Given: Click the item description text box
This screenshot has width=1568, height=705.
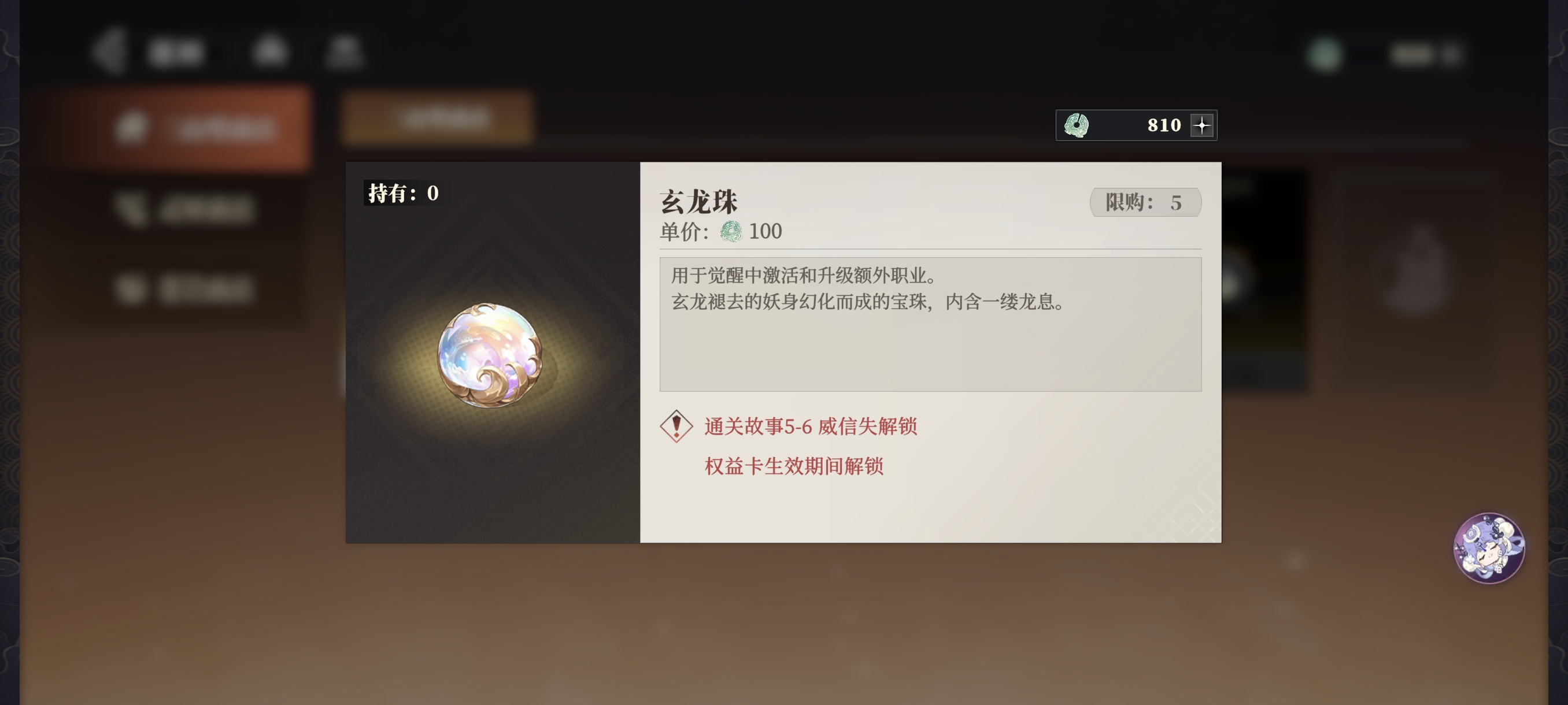Looking at the screenshot, I should tap(930, 324).
